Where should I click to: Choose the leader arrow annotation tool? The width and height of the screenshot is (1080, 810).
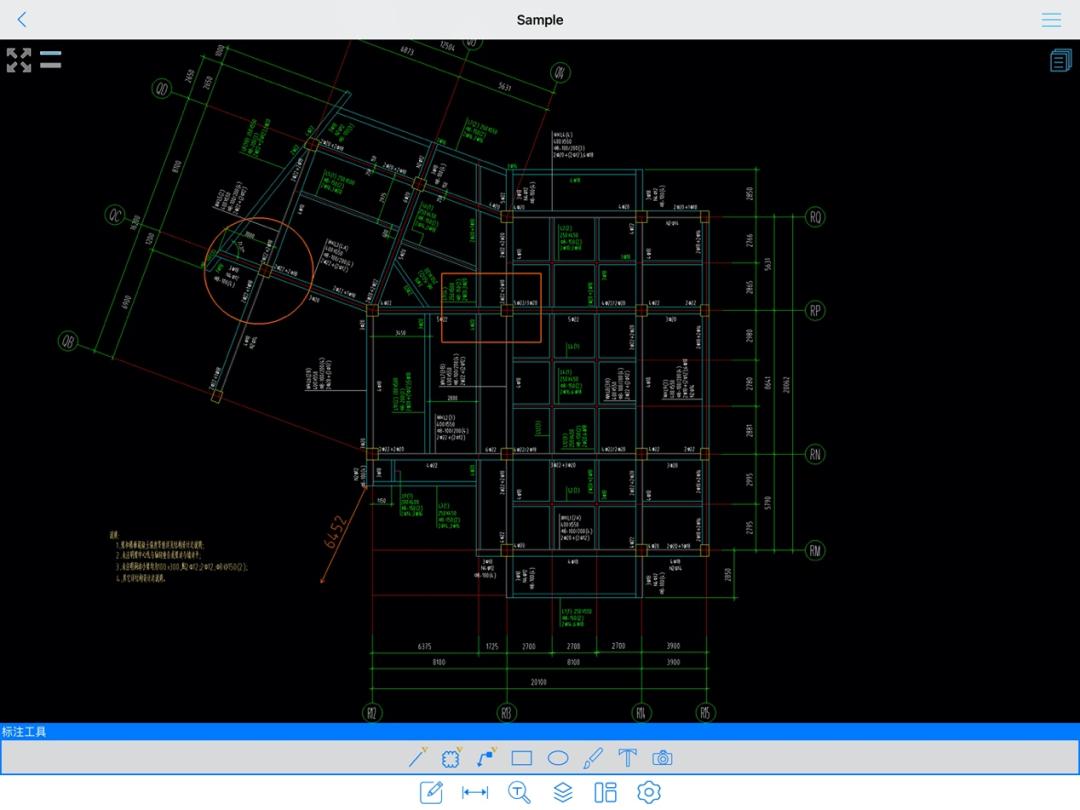click(486, 758)
